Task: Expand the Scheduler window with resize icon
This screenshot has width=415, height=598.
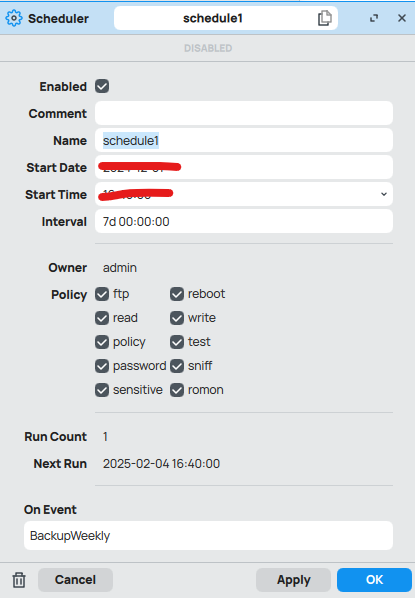Action: [x=374, y=18]
